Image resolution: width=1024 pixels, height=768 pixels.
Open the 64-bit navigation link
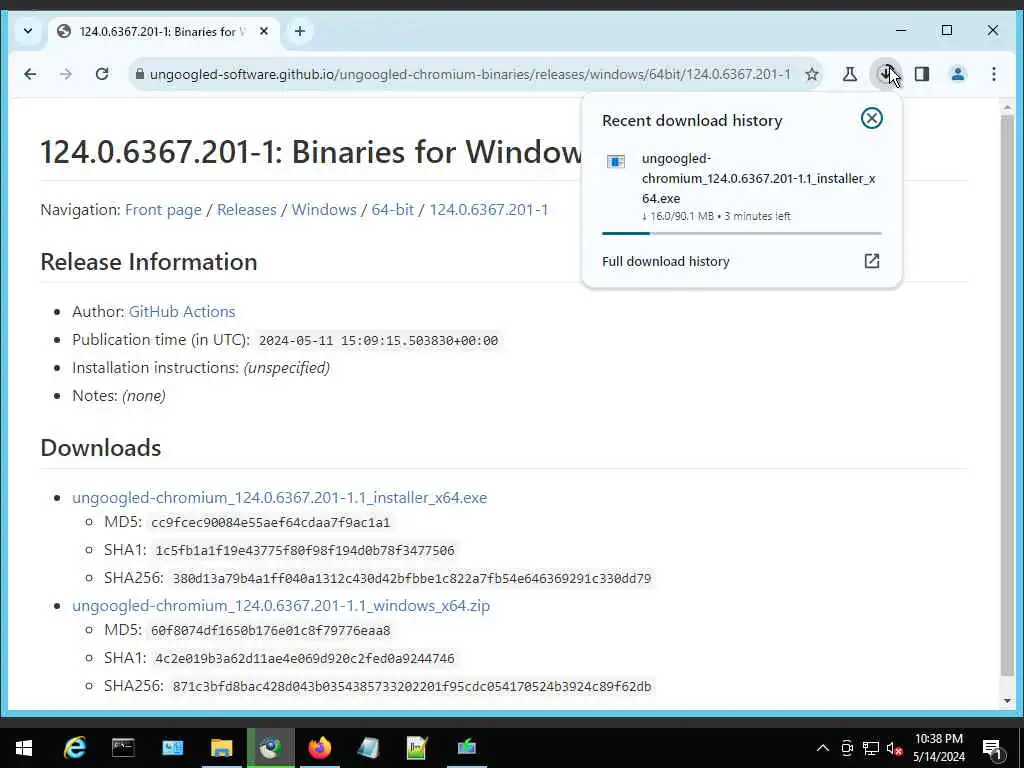(392, 210)
